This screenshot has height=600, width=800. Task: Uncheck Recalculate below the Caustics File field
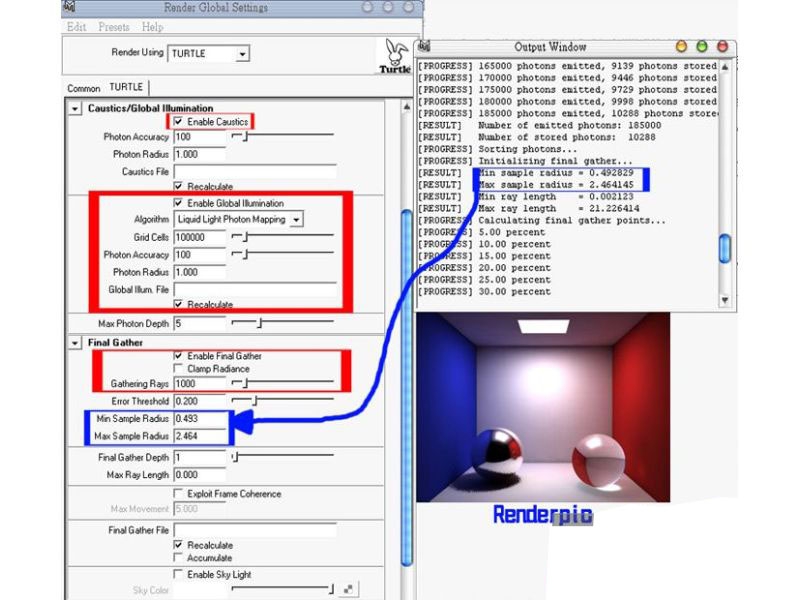coord(178,186)
